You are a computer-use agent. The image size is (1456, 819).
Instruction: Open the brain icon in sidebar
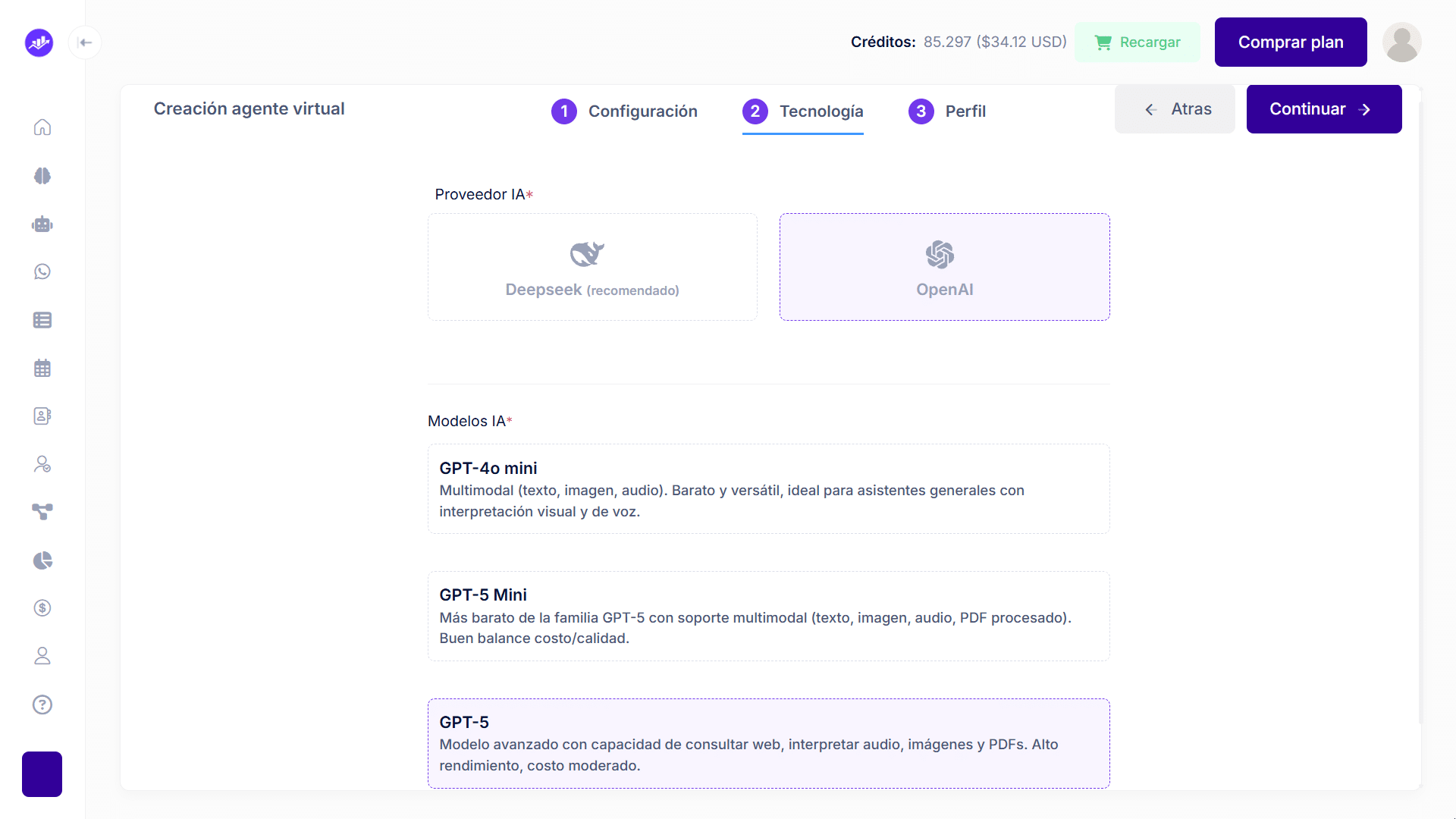point(42,176)
